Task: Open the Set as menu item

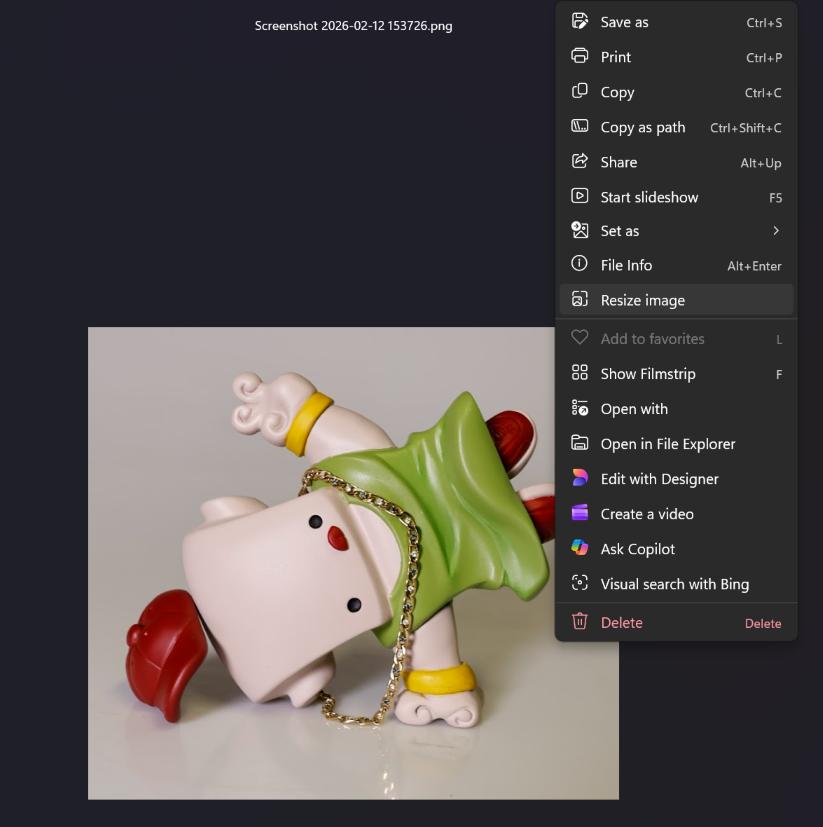Action: click(x=676, y=230)
